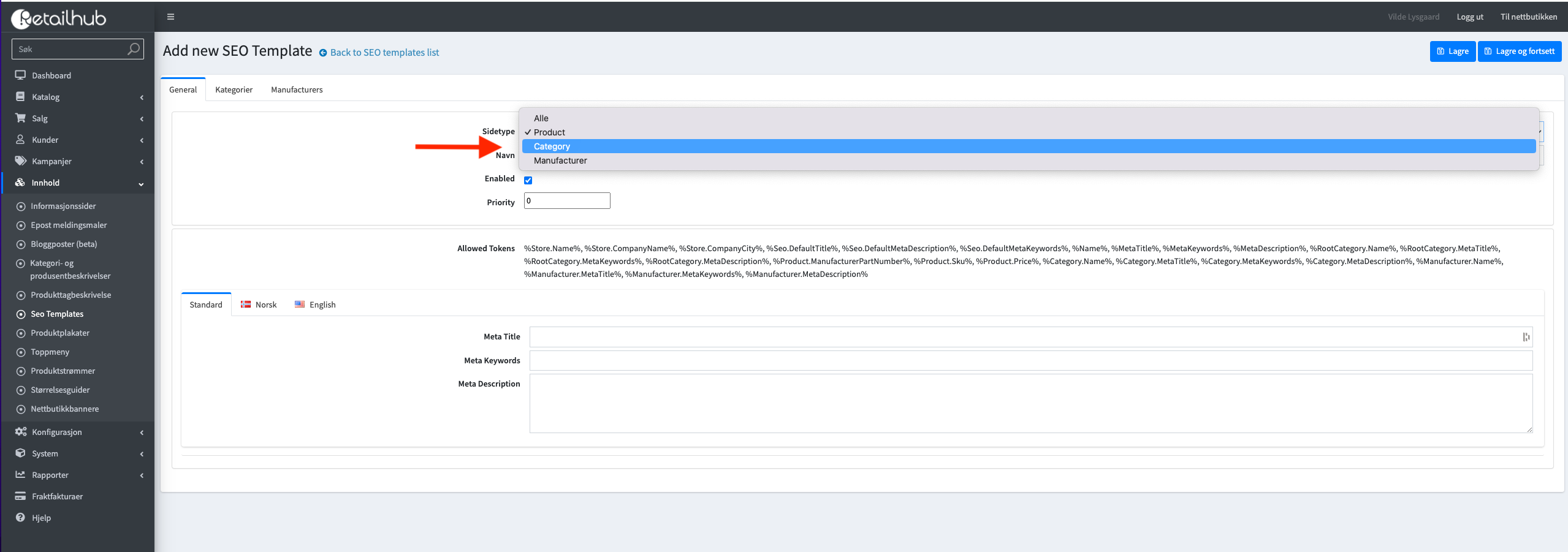Click the Kampanjer tags icon

(20, 161)
